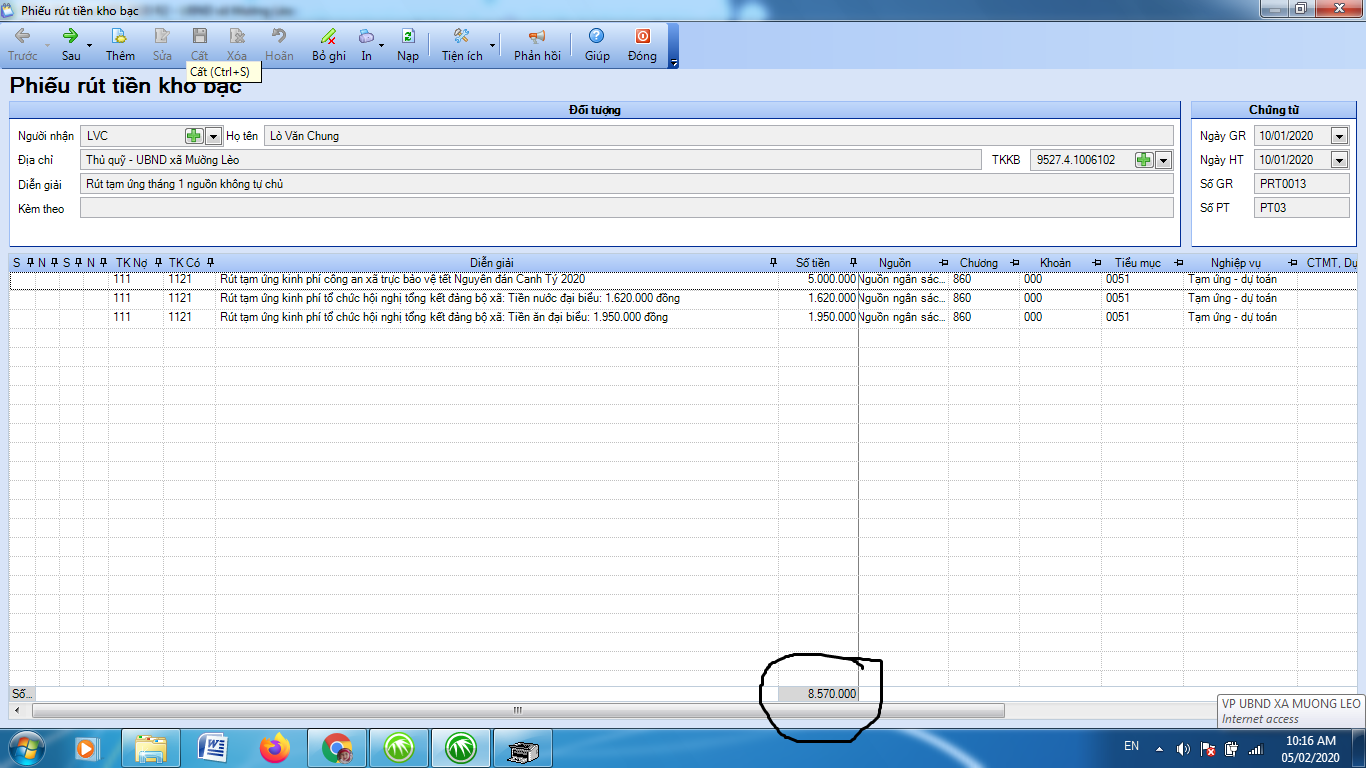
Task: Expand the TKKB account dropdown arrow
Action: 1162,160
